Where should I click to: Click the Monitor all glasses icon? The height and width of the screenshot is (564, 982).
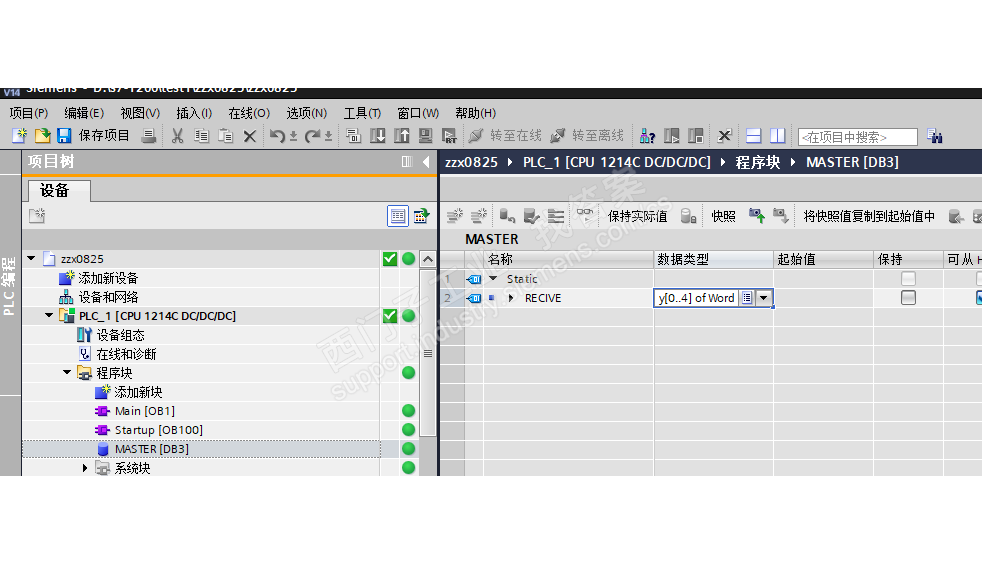[x=585, y=215]
